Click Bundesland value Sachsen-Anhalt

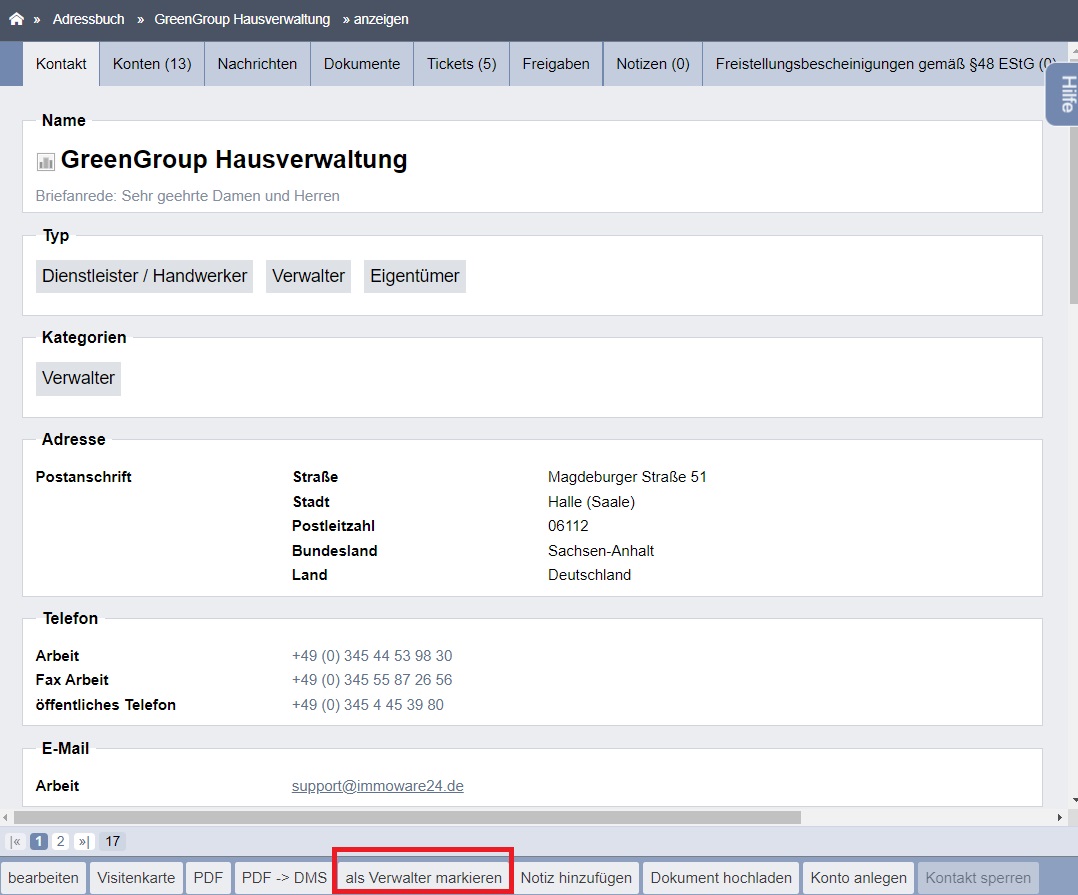(601, 551)
